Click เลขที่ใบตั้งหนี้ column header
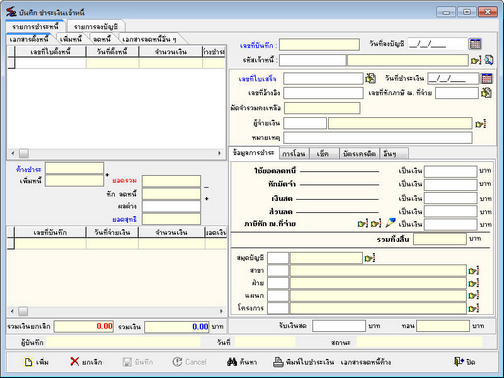 pos(50,52)
